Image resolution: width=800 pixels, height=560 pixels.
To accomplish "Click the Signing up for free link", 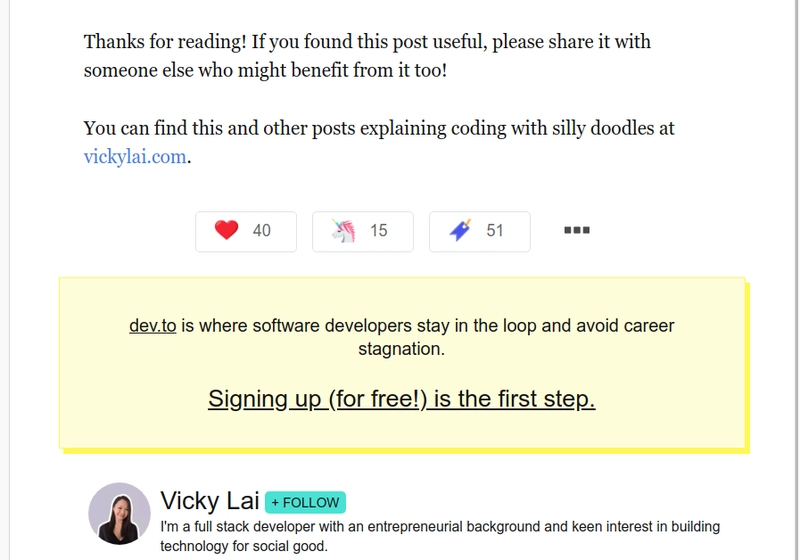I will [x=402, y=399].
